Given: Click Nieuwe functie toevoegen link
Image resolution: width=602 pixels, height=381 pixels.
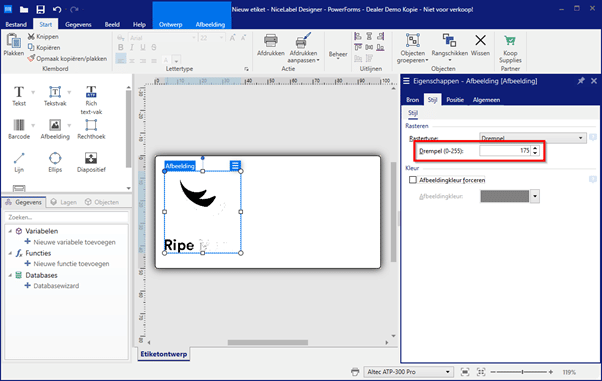Looking at the screenshot, I should 67,264.
